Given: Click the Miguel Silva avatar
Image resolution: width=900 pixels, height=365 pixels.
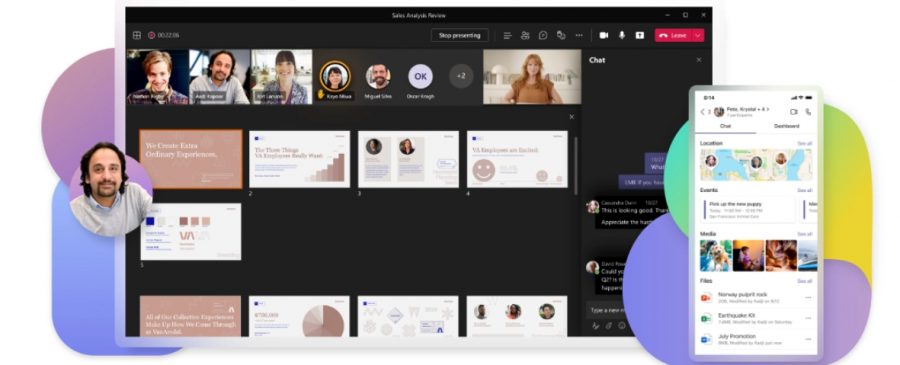Looking at the screenshot, I should point(378,76).
